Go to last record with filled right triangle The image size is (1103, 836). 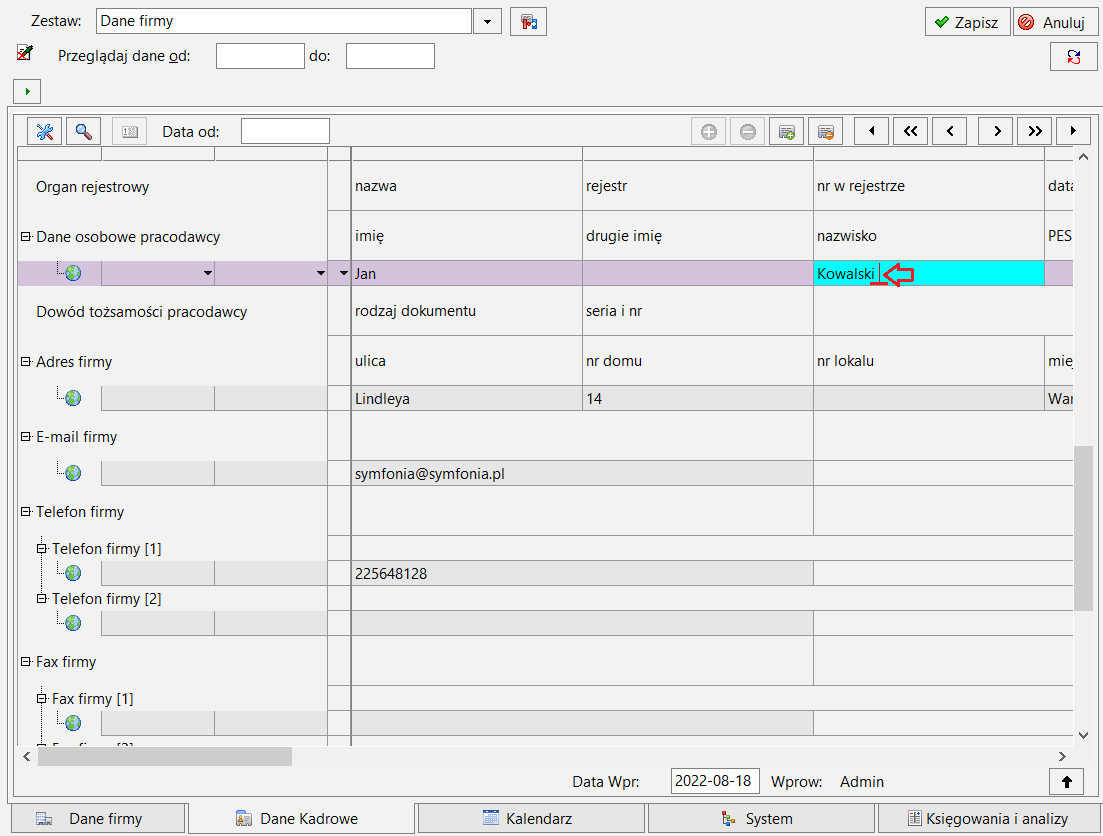(1073, 131)
